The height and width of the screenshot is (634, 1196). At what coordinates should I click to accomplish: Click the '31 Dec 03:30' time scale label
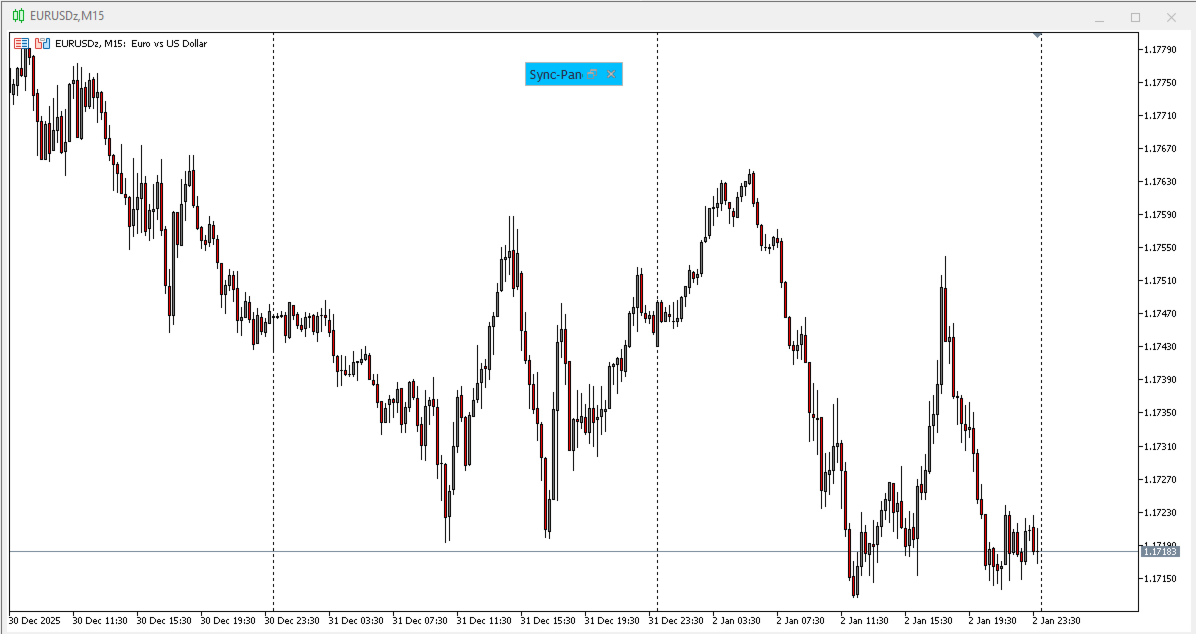tap(356, 621)
